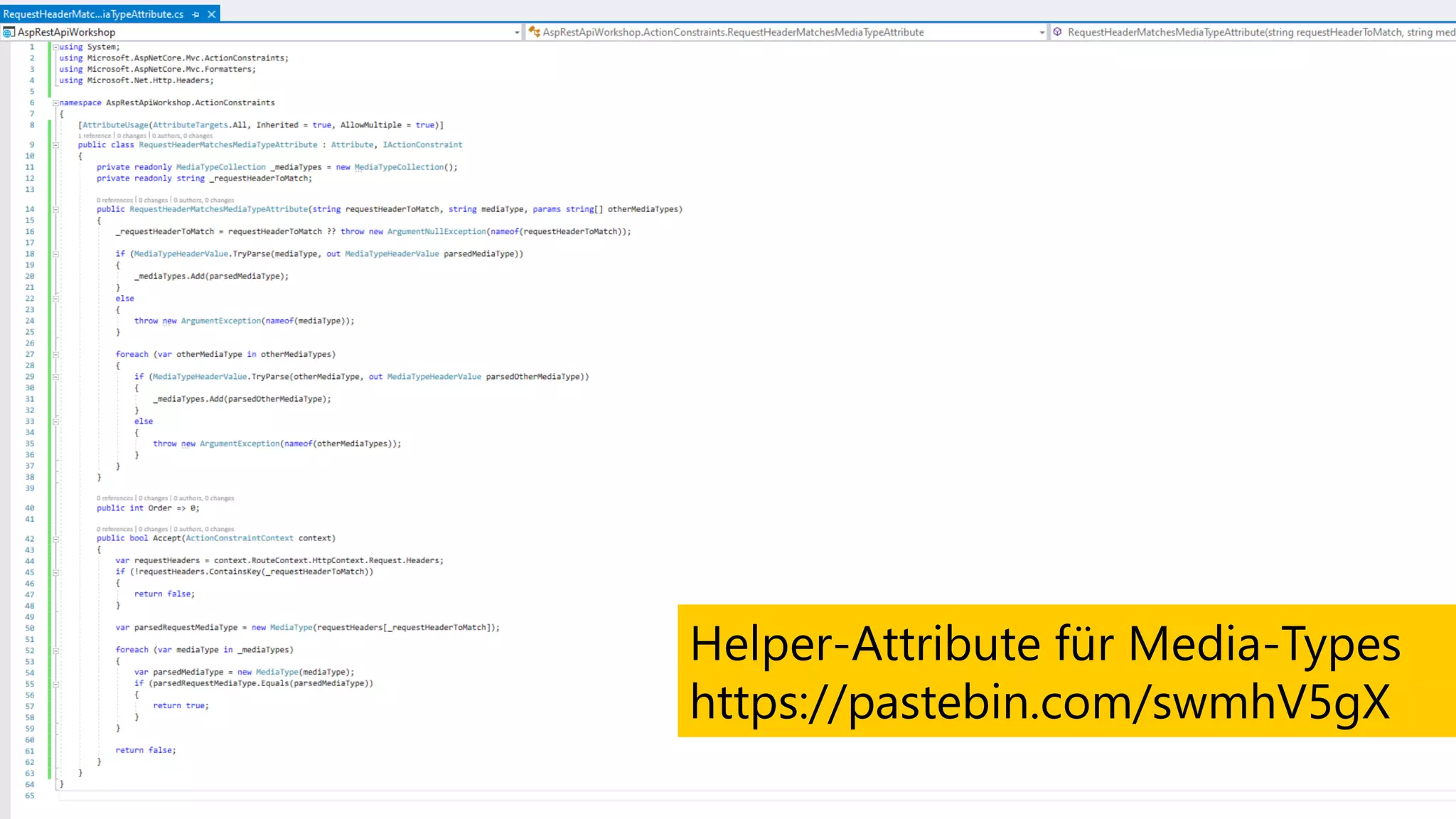The image size is (1456, 819).
Task: Click _requestHeaderToMatch field declaration on line 12
Action: point(259,178)
